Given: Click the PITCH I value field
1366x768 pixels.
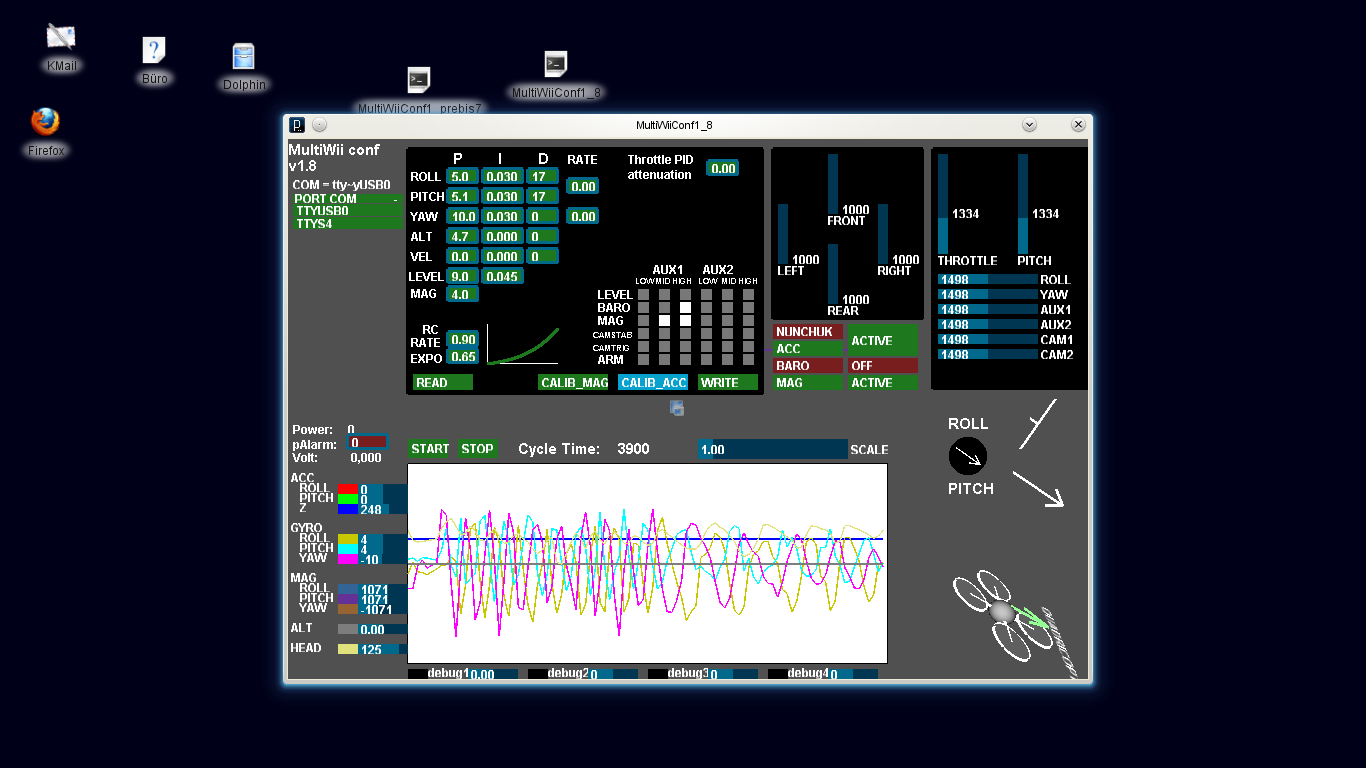Looking at the screenshot, I should pos(501,196).
